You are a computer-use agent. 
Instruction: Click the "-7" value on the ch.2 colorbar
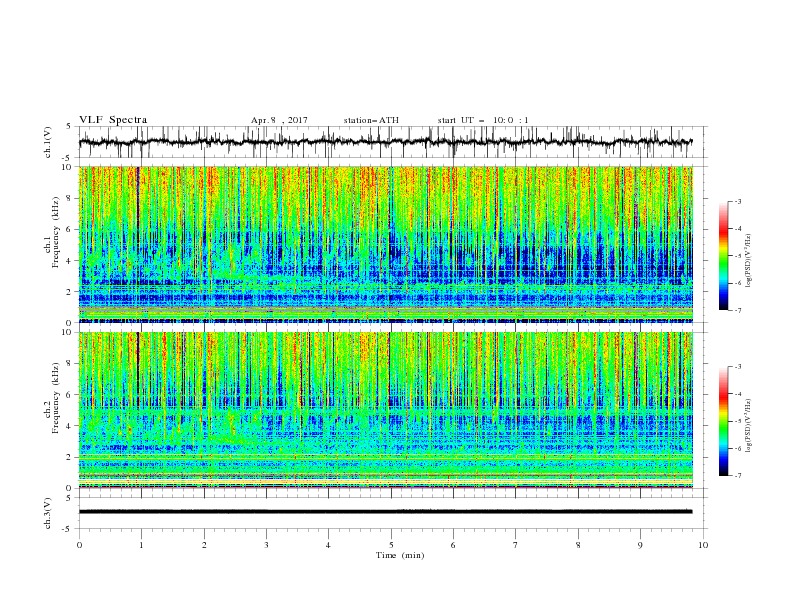[737, 476]
